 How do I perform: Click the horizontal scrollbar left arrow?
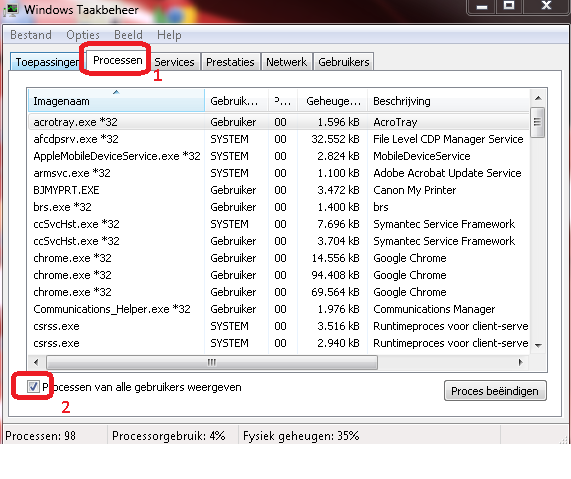click(36, 362)
